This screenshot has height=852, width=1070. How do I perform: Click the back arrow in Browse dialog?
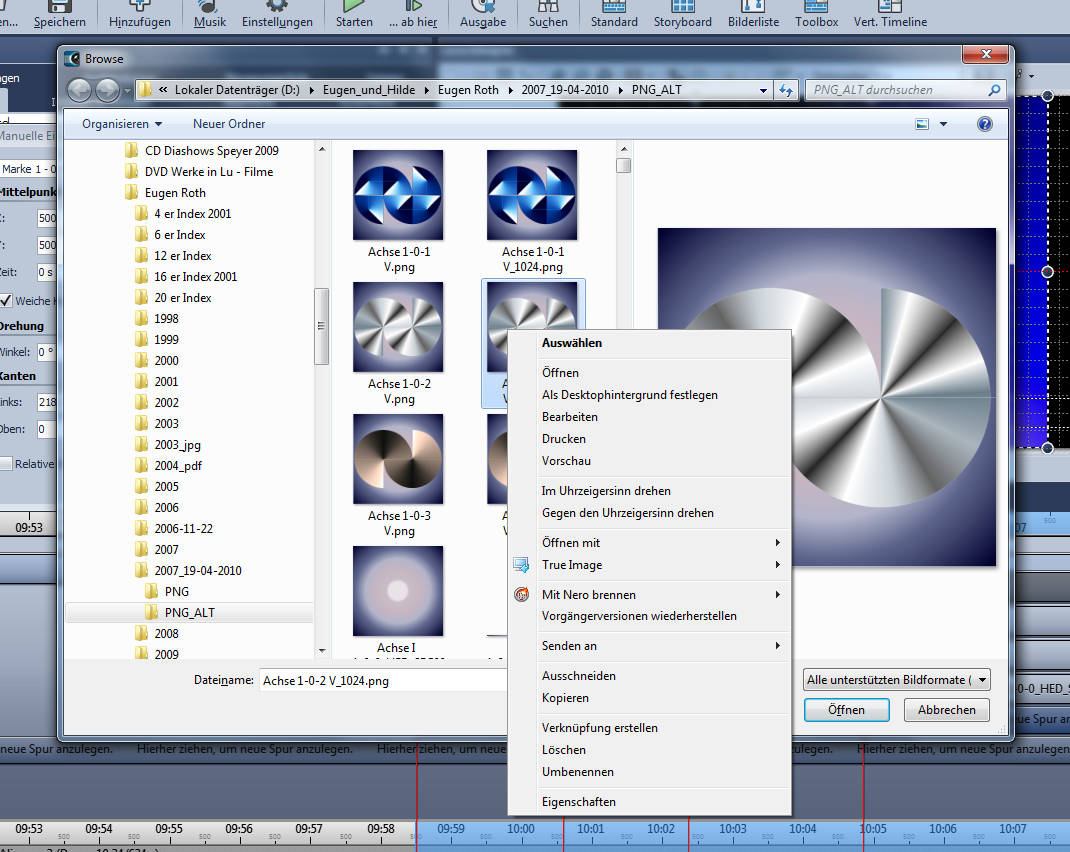click(x=79, y=90)
